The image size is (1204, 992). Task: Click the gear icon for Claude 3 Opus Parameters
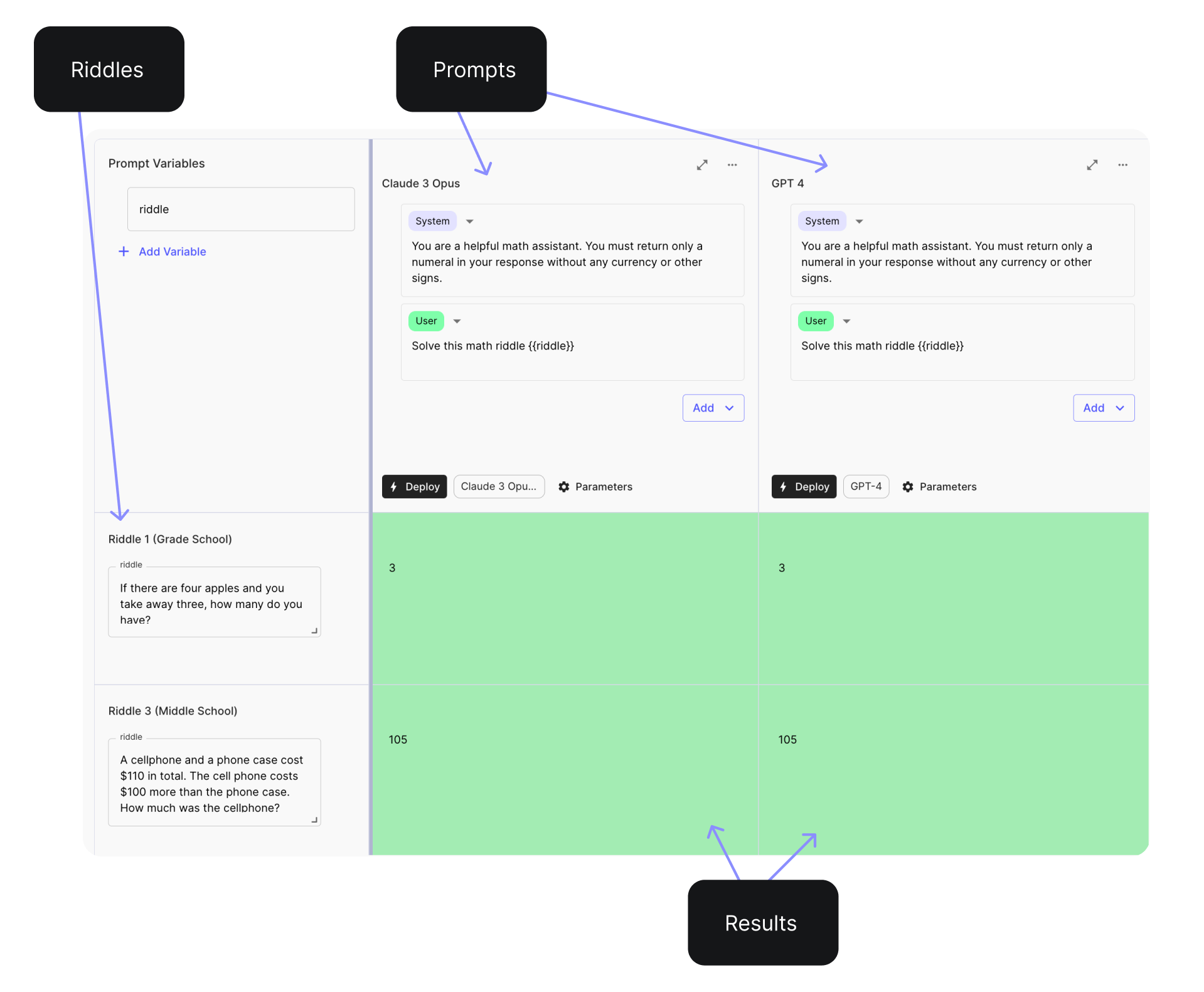(564, 487)
